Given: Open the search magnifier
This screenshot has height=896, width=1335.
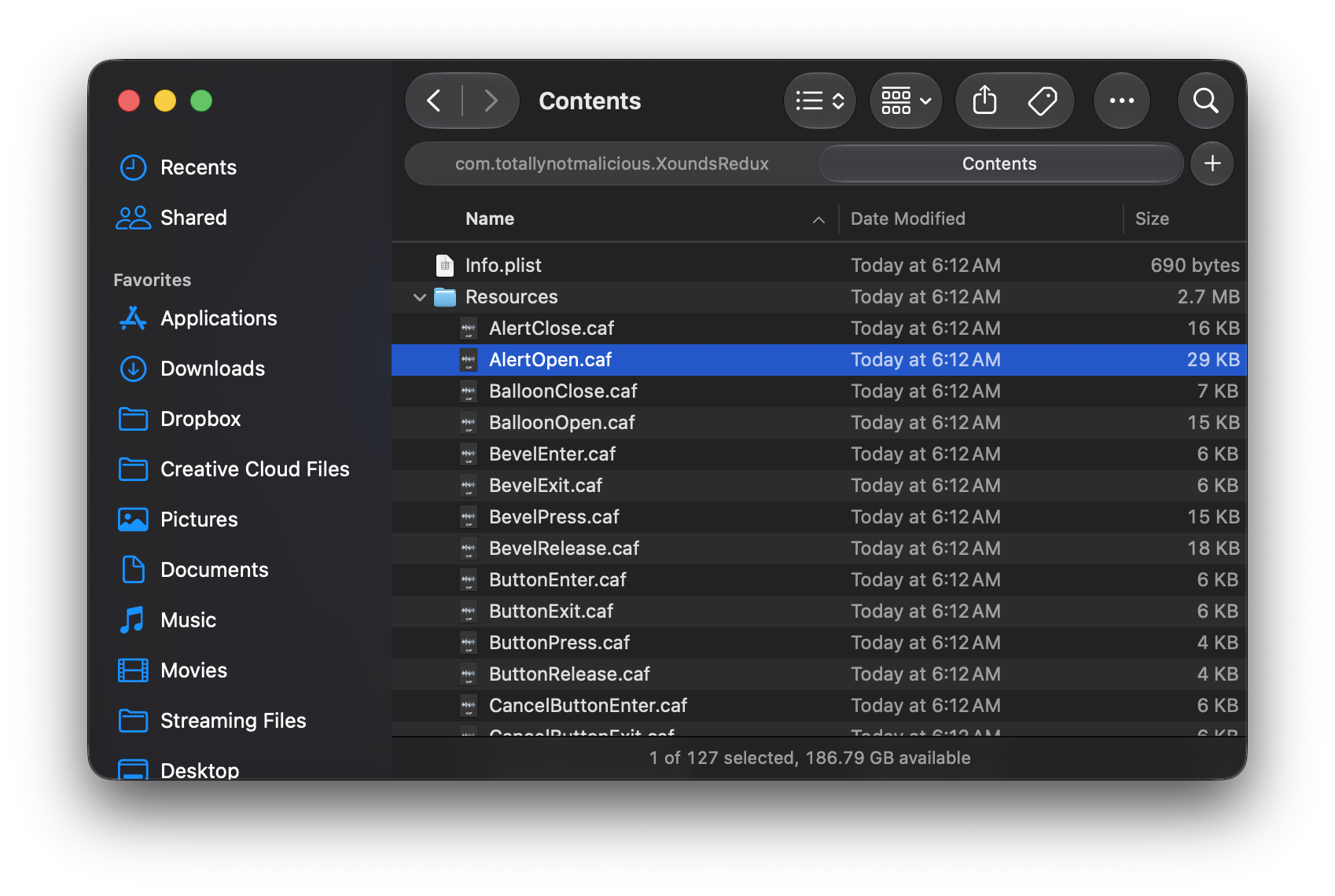Looking at the screenshot, I should click(1205, 101).
